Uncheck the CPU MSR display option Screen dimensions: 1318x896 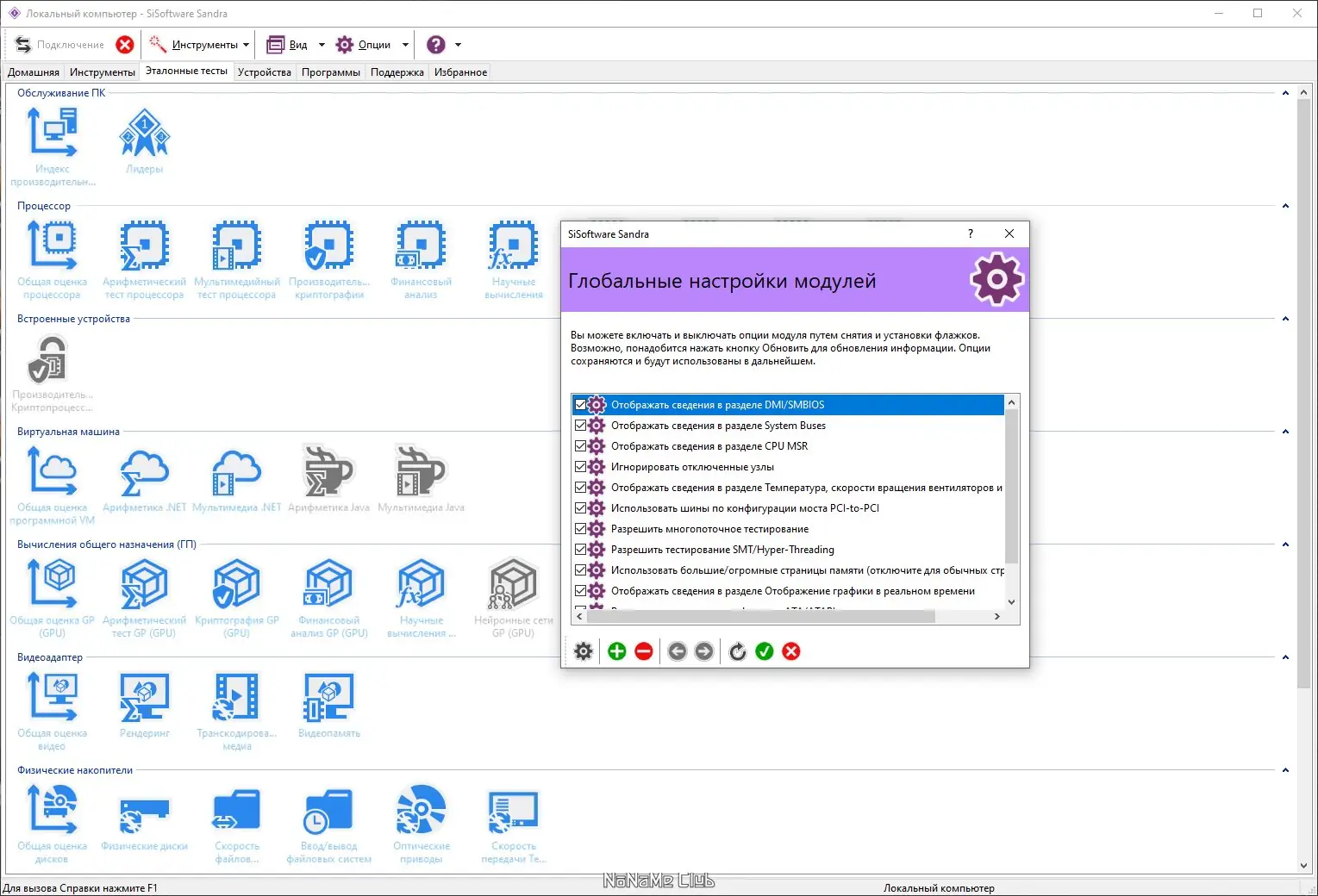click(580, 446)
